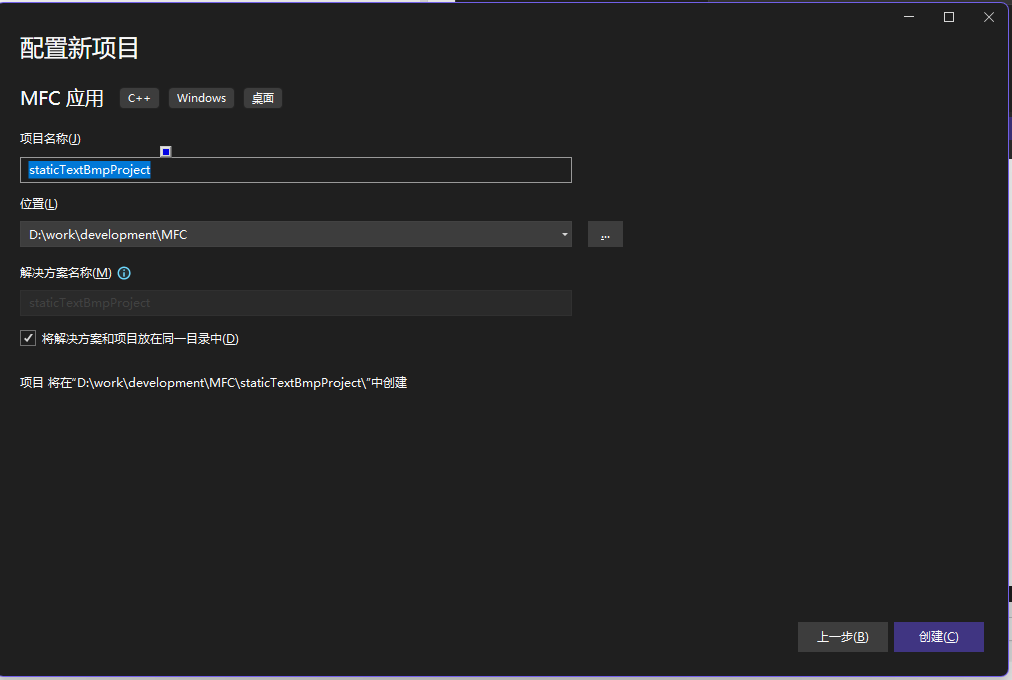
Task: Click the info icon beside 解决方案名称
Action: click(124, 273)
